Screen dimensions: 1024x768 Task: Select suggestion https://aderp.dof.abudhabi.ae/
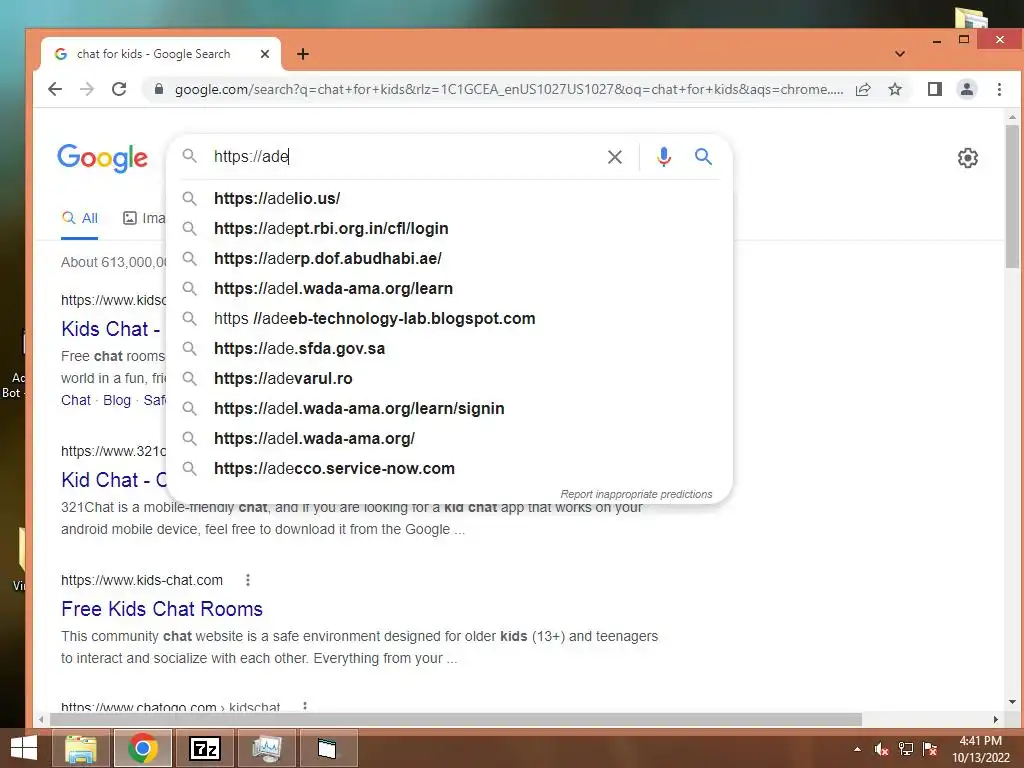[449, 259]
